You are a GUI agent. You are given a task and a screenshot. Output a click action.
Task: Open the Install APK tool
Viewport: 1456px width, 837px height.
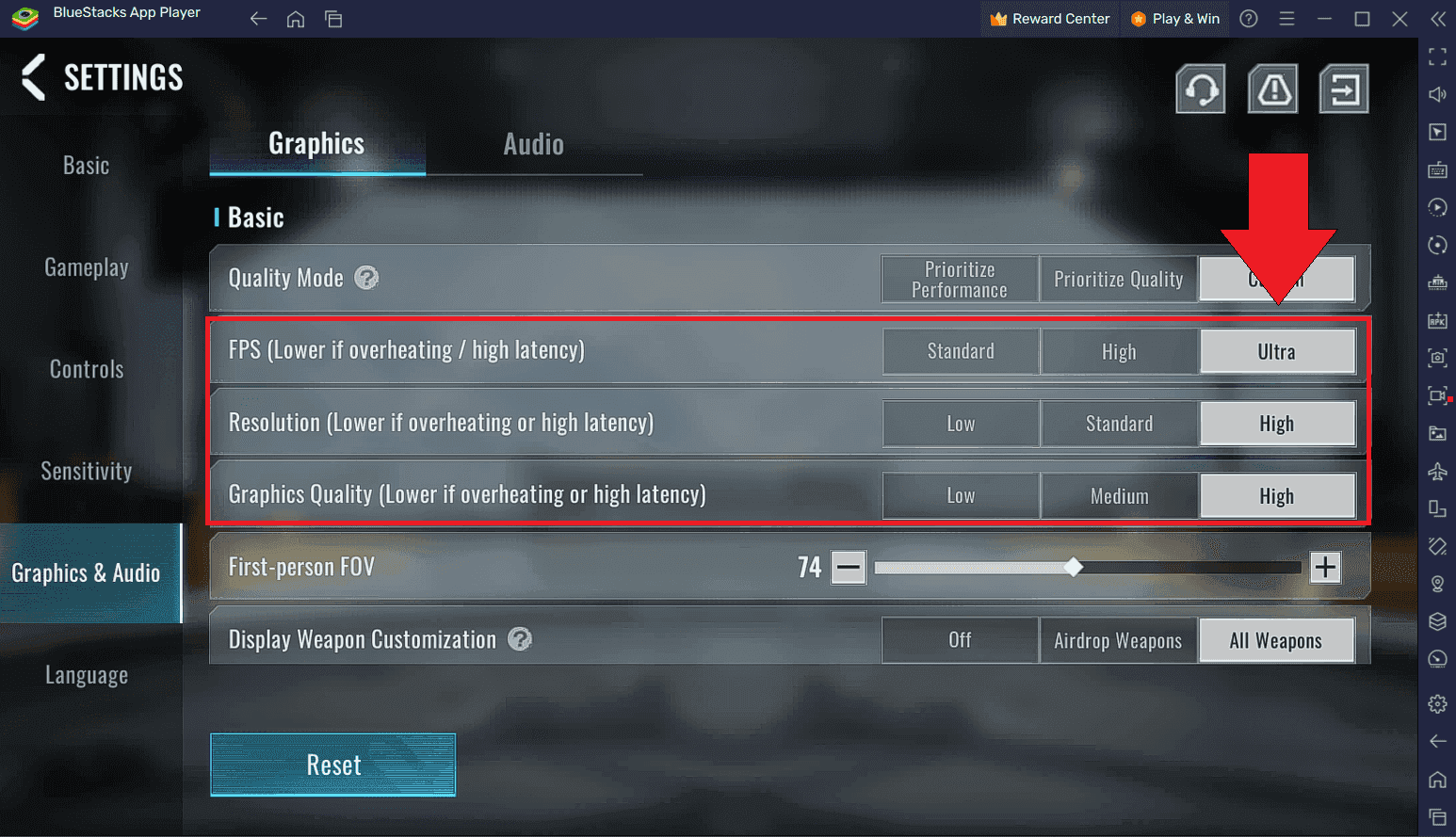coord(1438,320)
